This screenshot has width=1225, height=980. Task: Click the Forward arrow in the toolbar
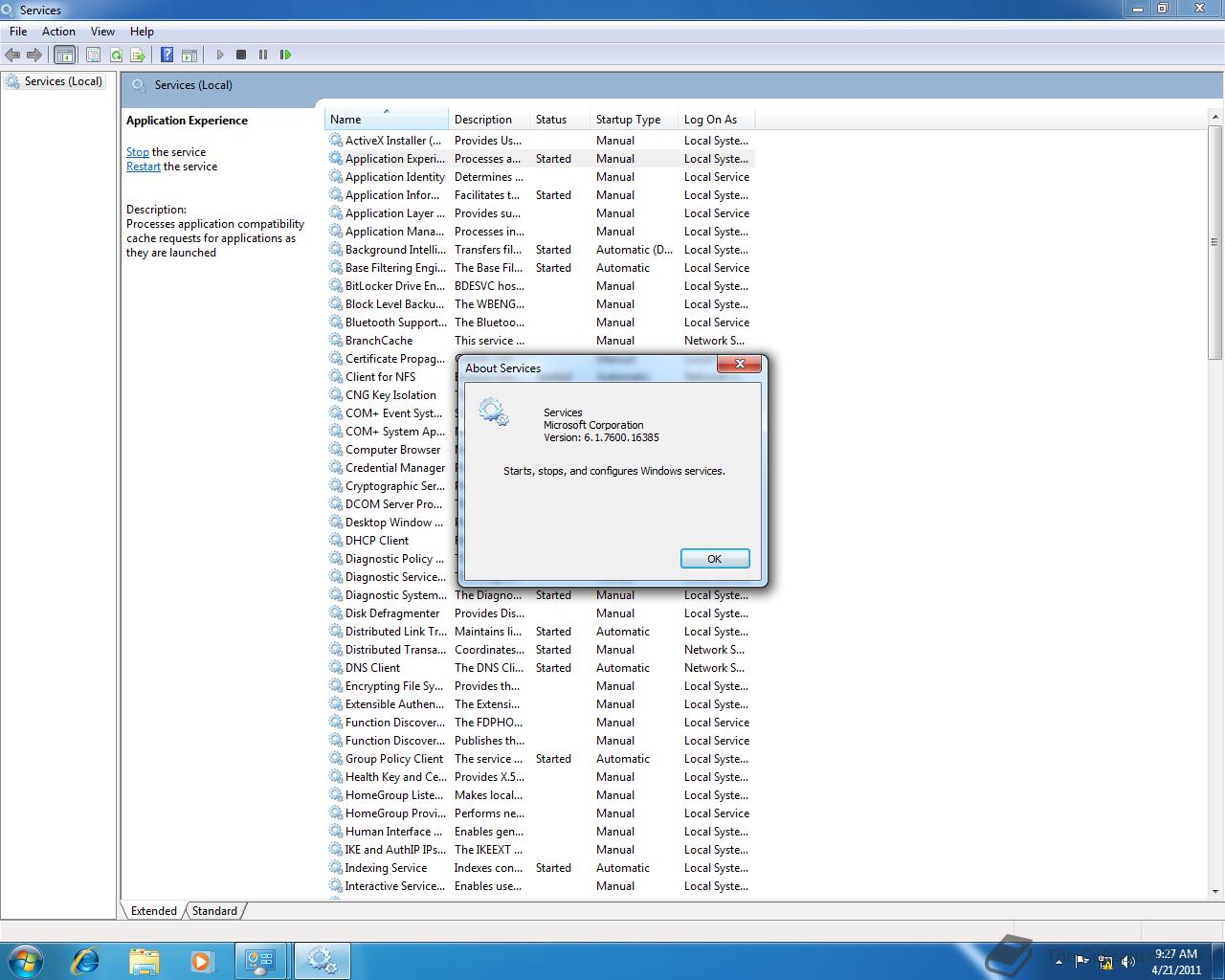[34, 55]
